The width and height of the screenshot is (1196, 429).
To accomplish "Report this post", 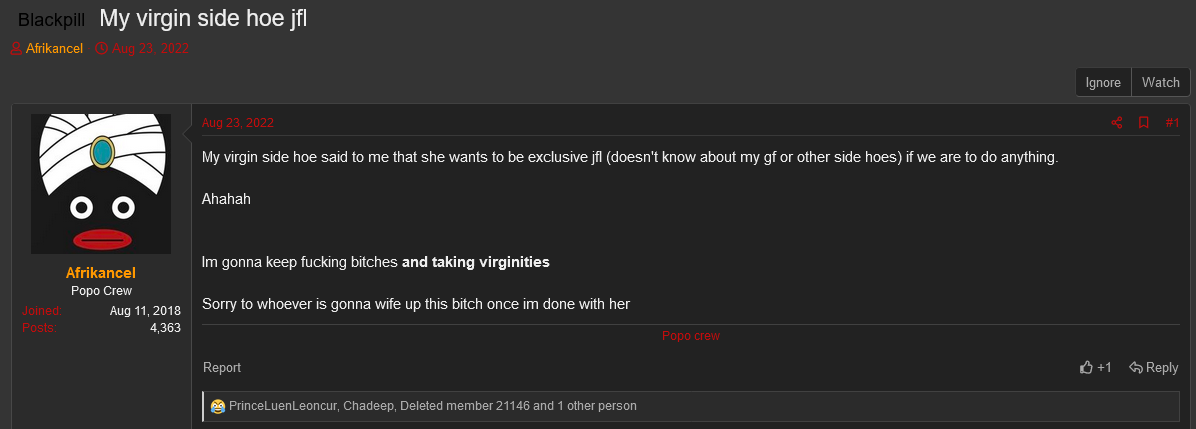I will tap(222, 368).
